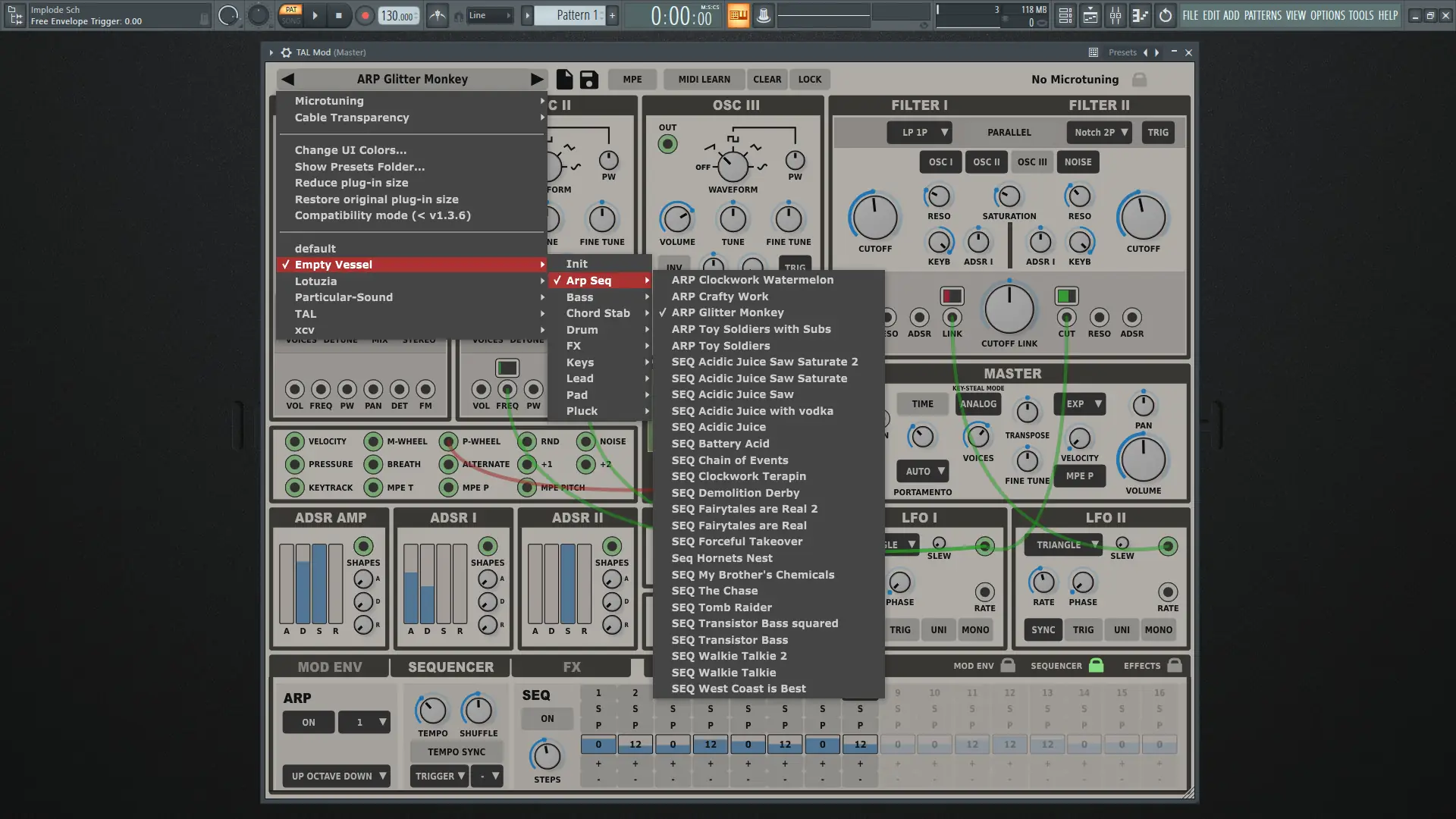Viewport: 1456px width, 819px height.
Task: Toggle the SEQ ON button
Action: [x=547, y=718]
